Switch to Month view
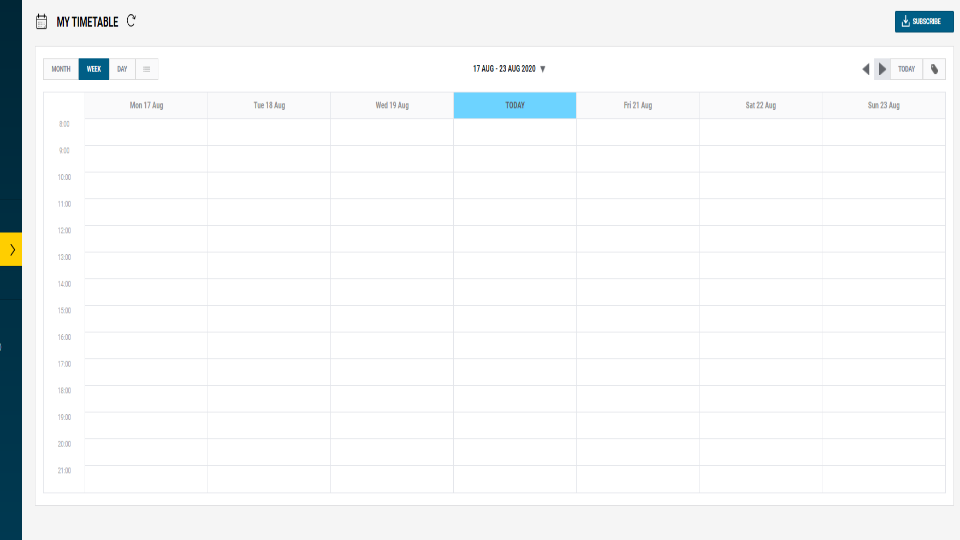 (61, 69)
